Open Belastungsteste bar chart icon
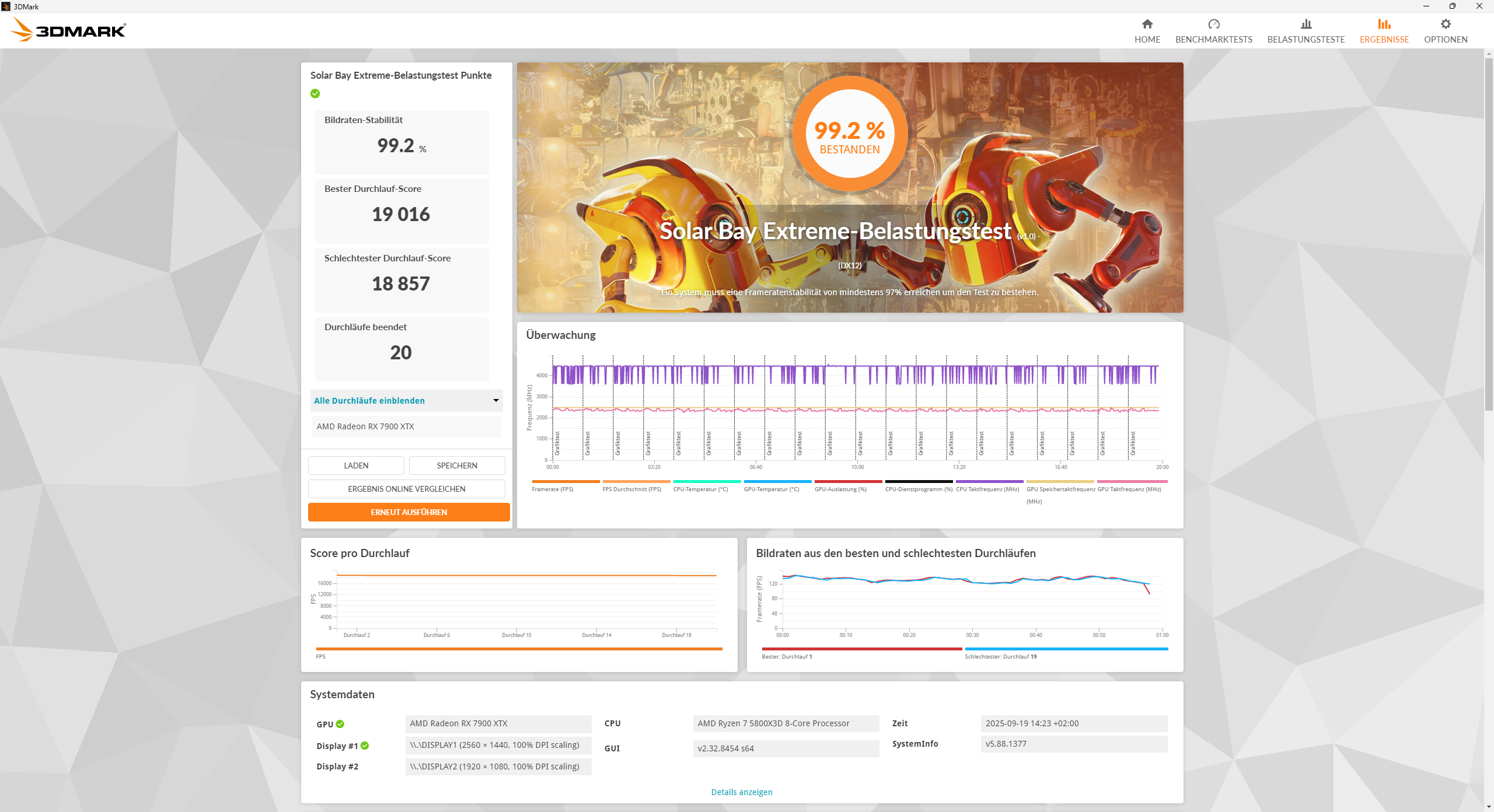The image size is (1494, 812). [x=1305, y=24]
